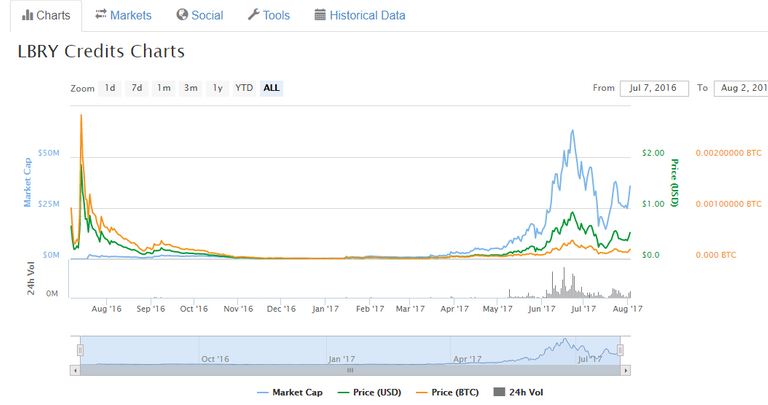Click the Jun '17 x-axis label
Screen dimensions: 768x405
[542, 309]
